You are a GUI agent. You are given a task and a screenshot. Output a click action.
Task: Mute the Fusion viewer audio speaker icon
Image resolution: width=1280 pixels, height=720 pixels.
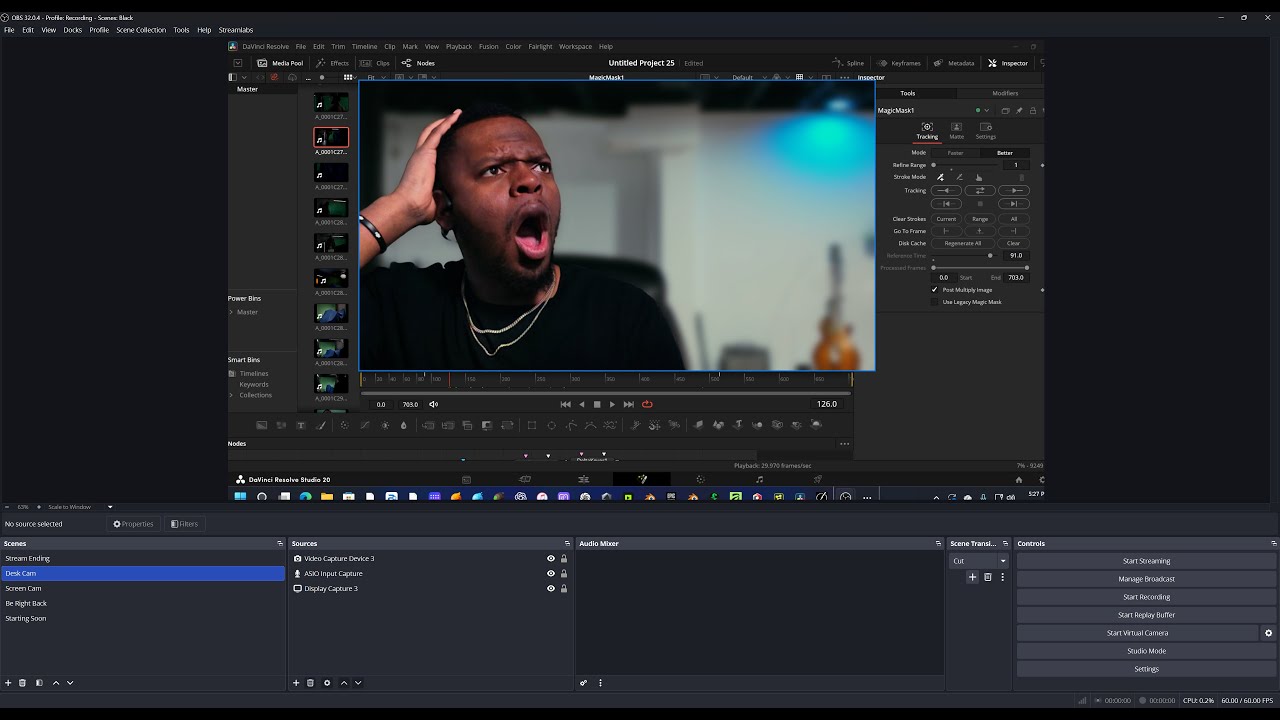coord(434,404)
